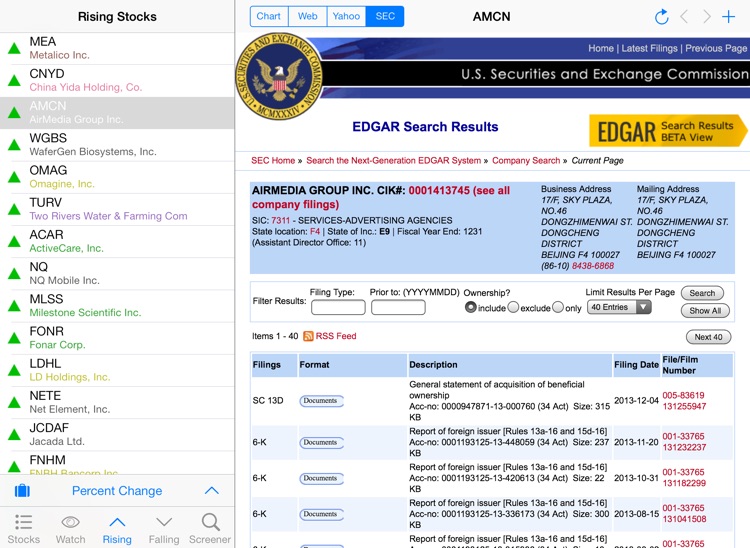Click the green up arrow beside WGBS
The image size is (750, 548).
tap(14, 144)
